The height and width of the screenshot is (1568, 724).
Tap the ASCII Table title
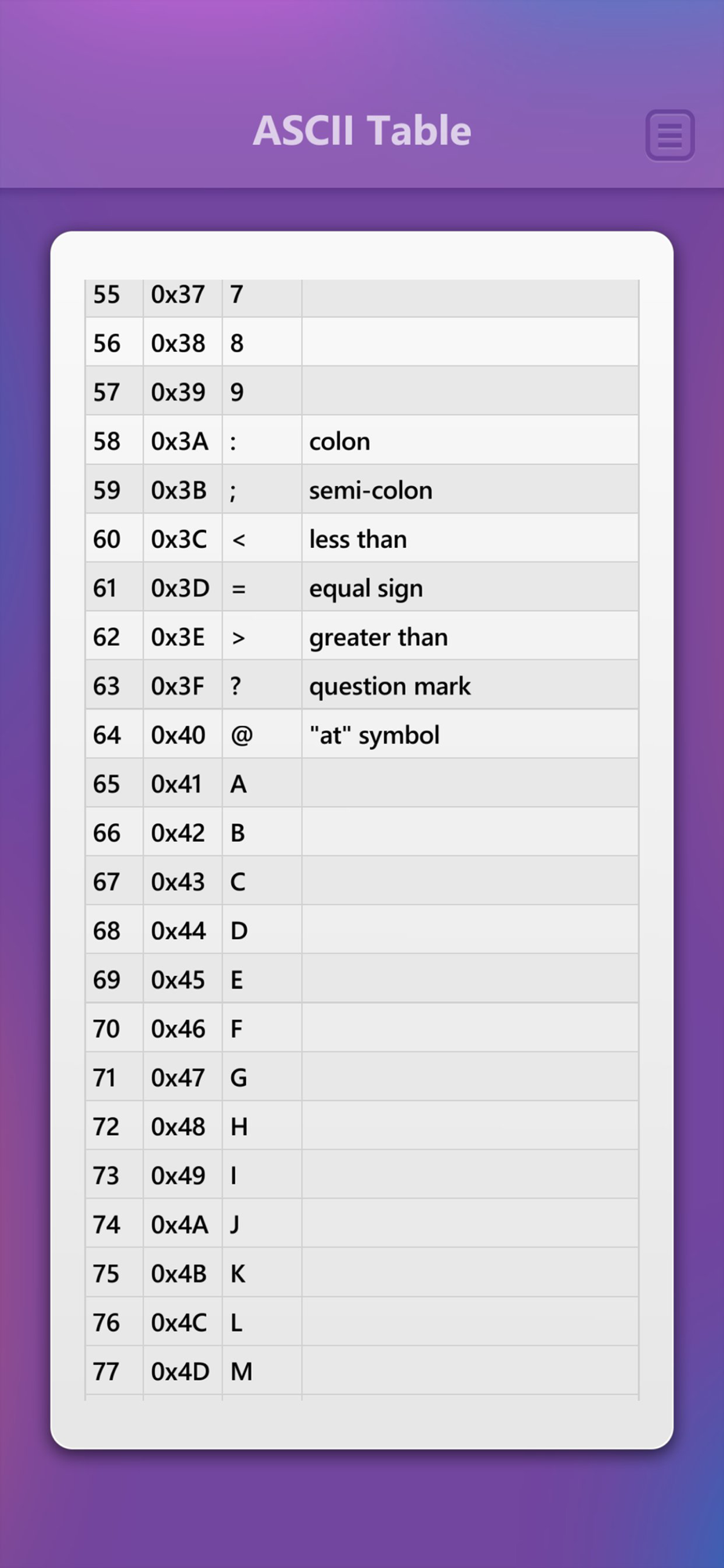coord(362,131)
